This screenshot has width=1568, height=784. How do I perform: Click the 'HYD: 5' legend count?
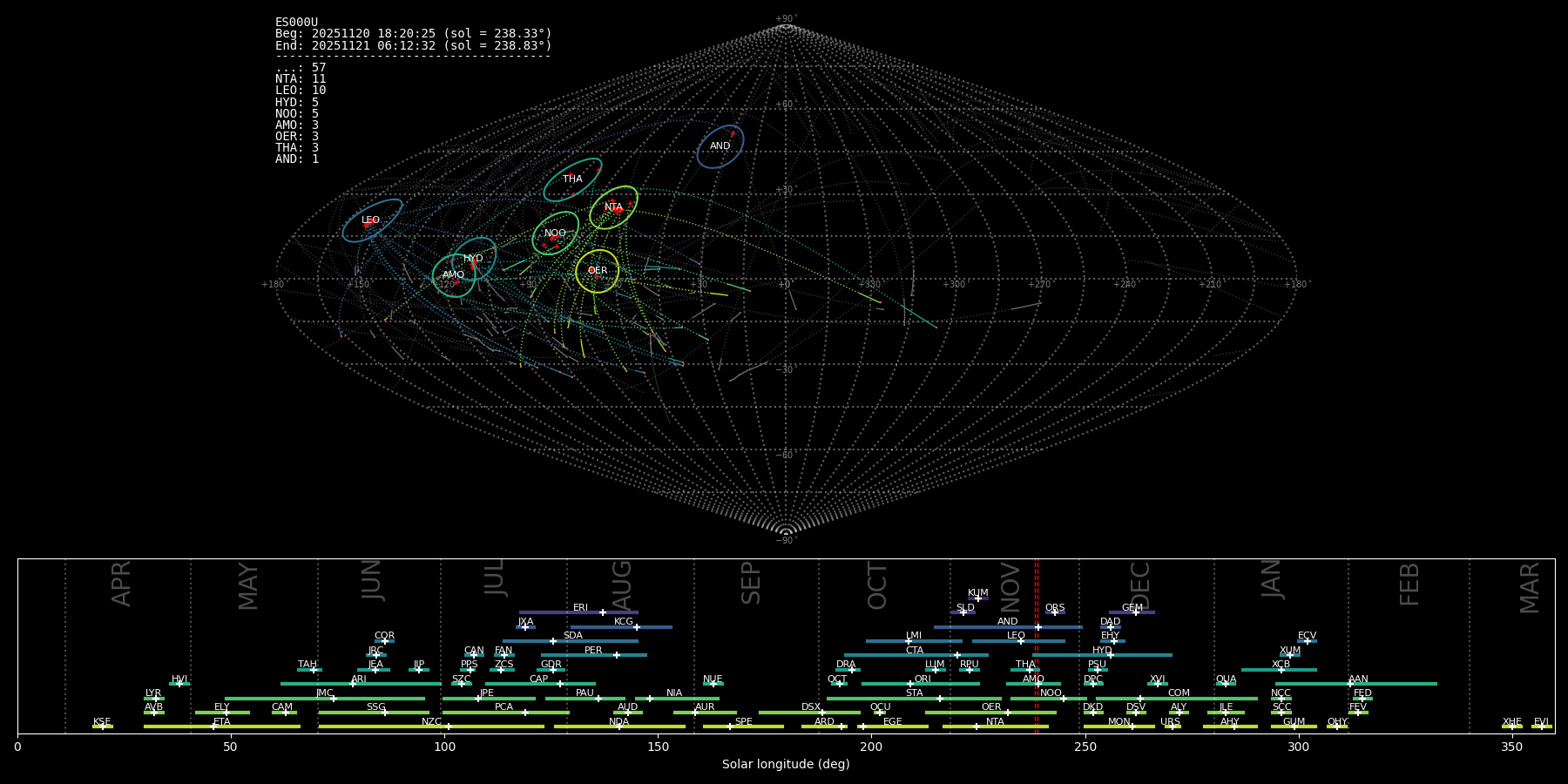click(x=297, y=103)
